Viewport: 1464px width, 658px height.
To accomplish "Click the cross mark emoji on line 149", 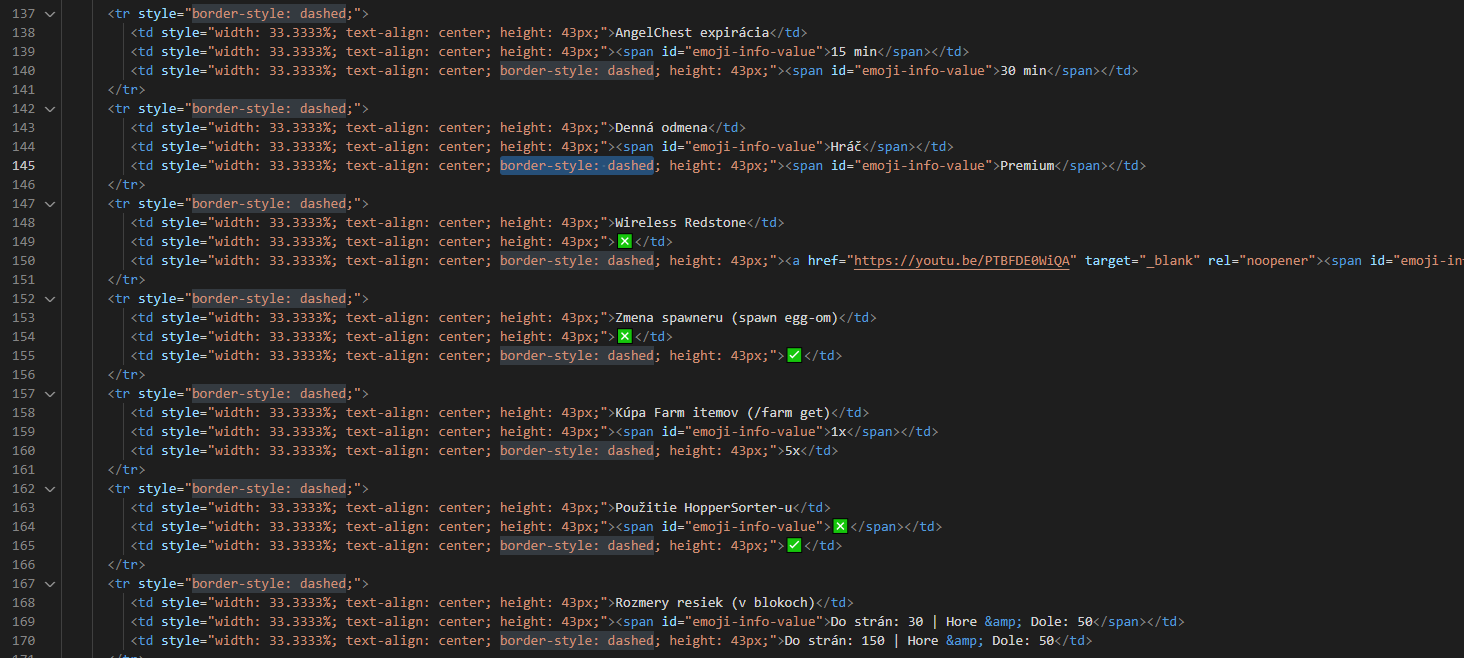I will (624, 242).
